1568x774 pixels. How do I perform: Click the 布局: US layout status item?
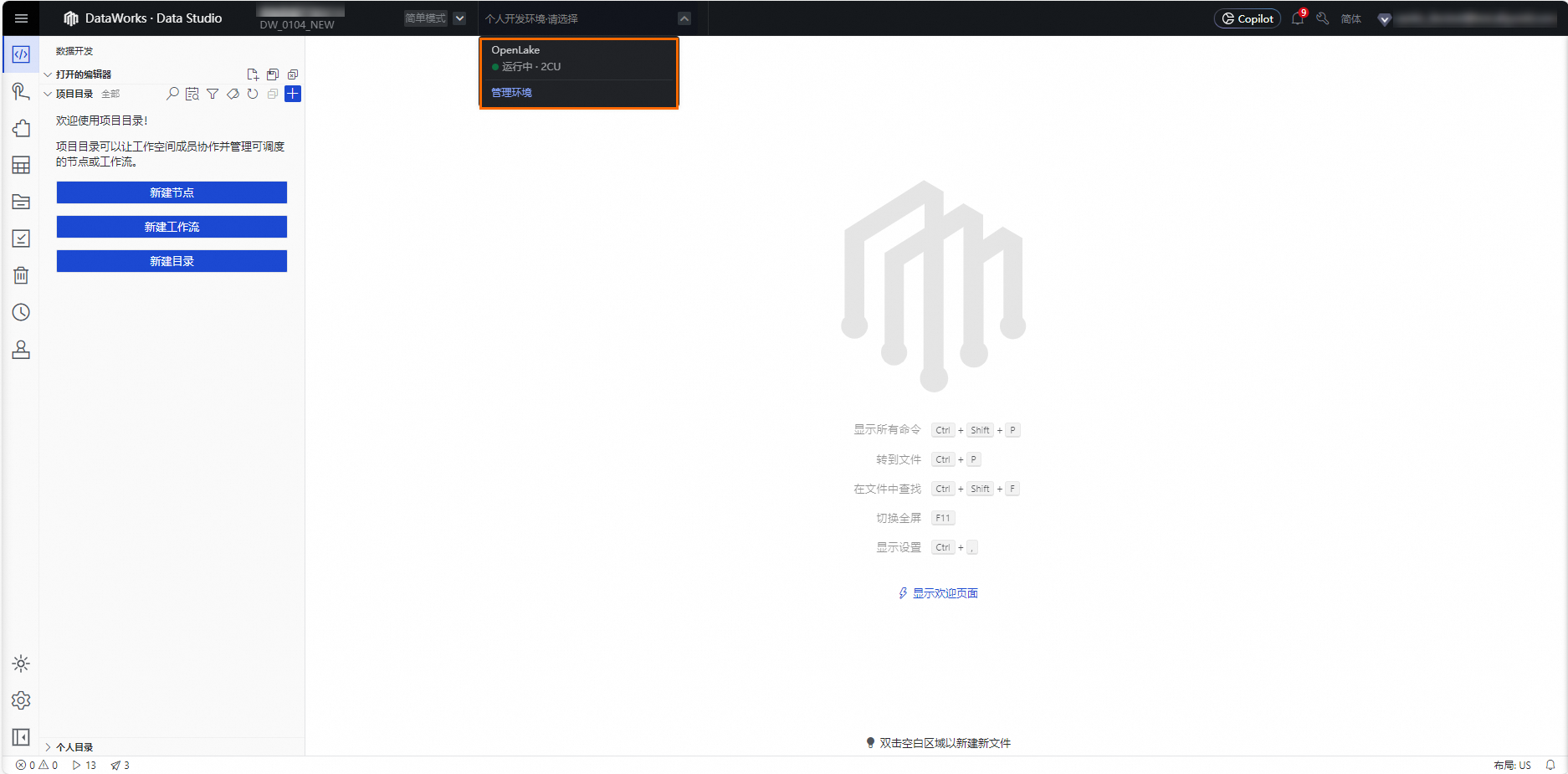pos(1513,765)
